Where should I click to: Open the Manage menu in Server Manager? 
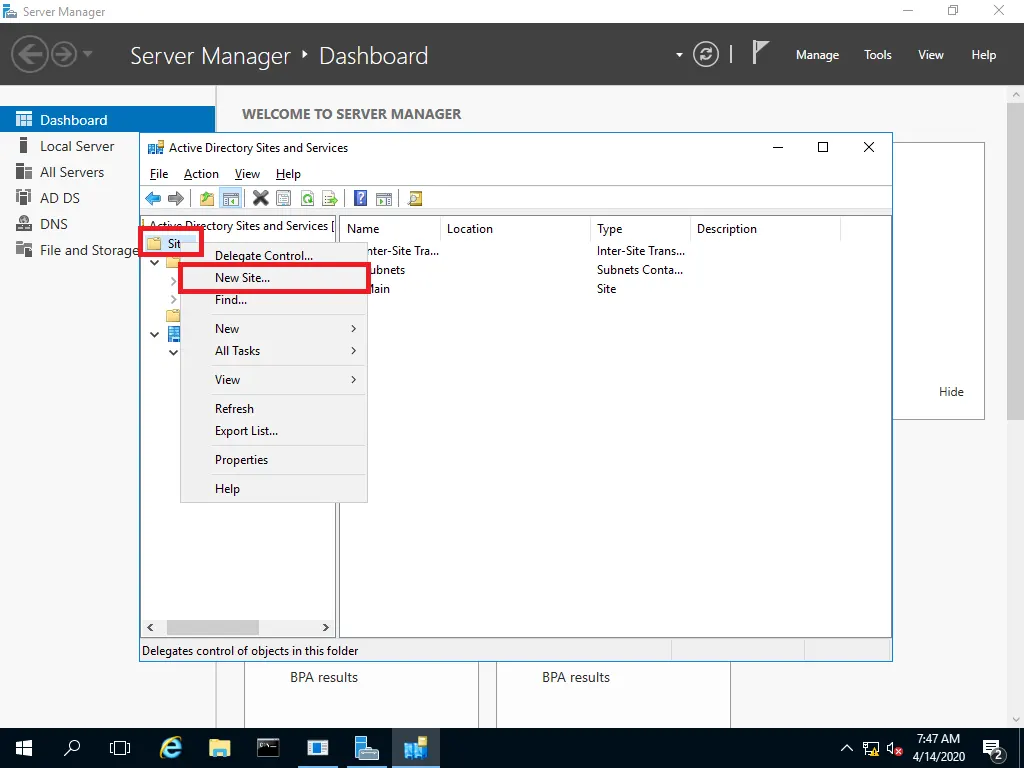pos(817,55)
